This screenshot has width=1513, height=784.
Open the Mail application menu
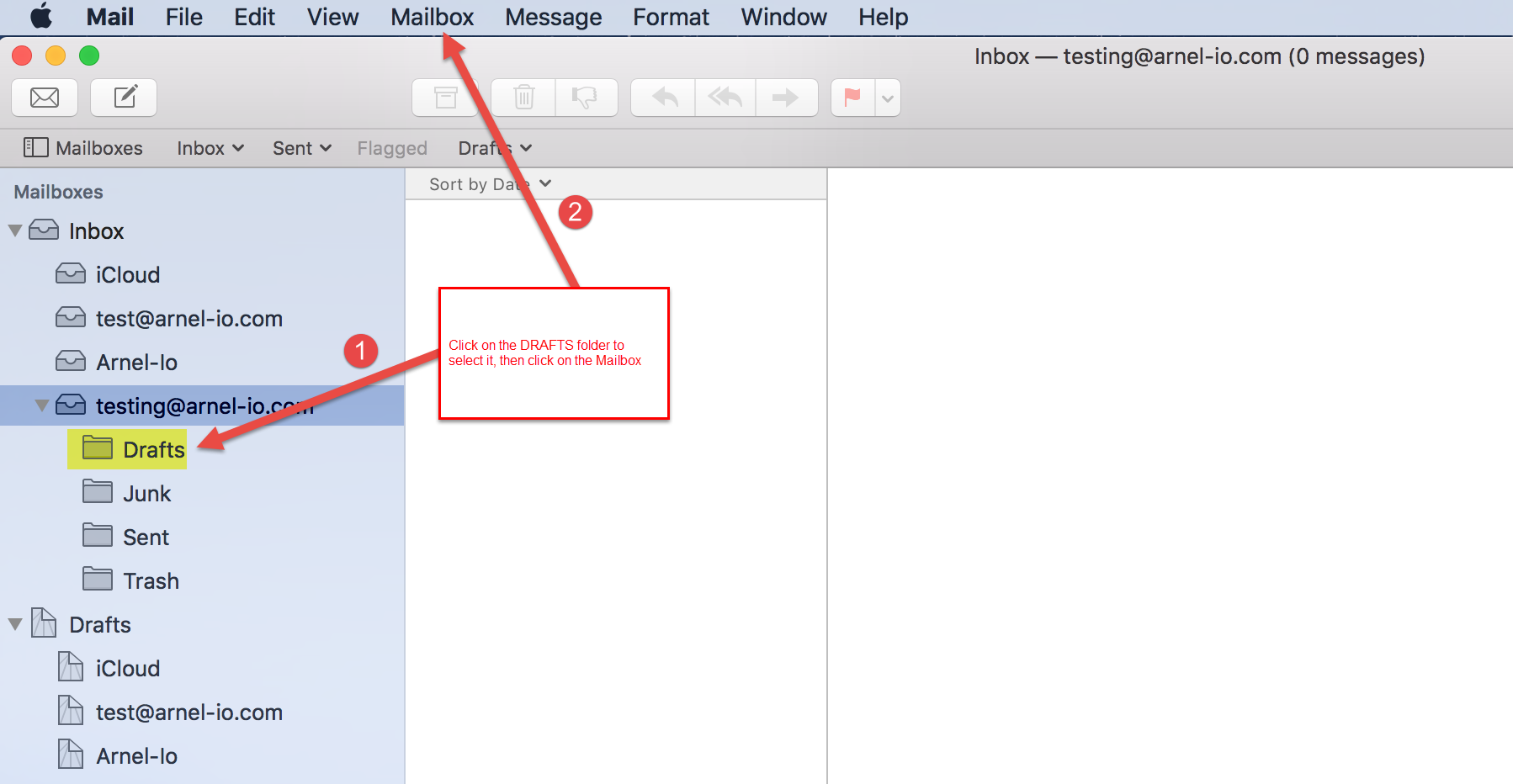coord(110,17)
